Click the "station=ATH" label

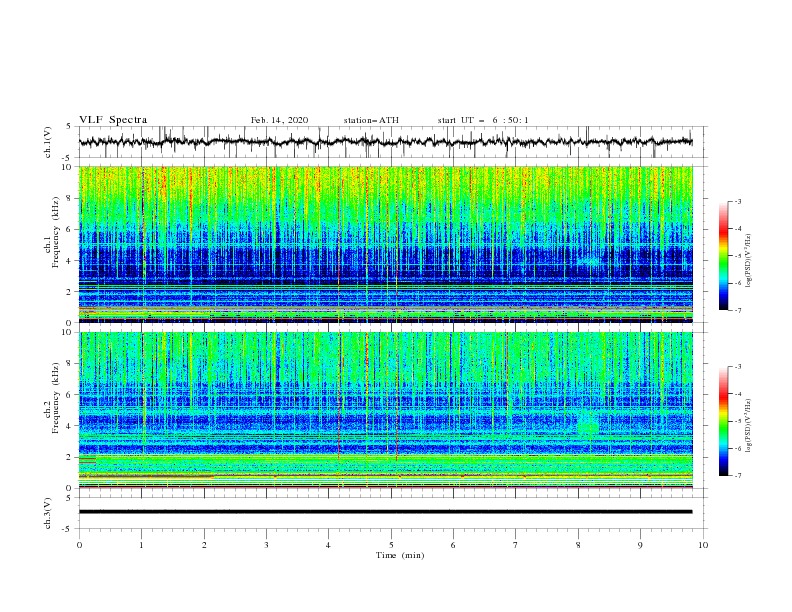[x=371, y=120]
